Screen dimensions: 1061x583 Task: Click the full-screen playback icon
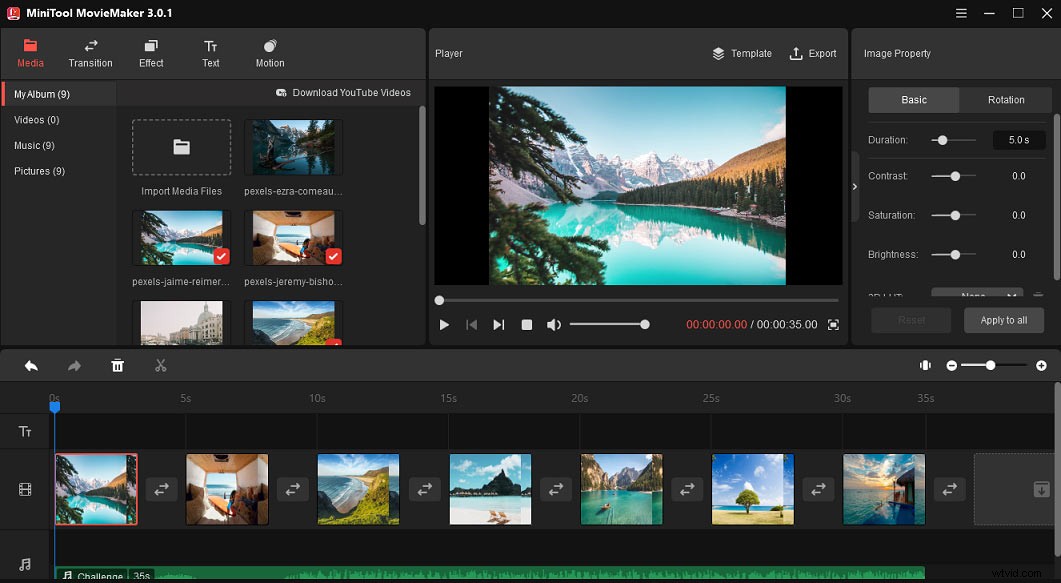(x=833, y=324)
